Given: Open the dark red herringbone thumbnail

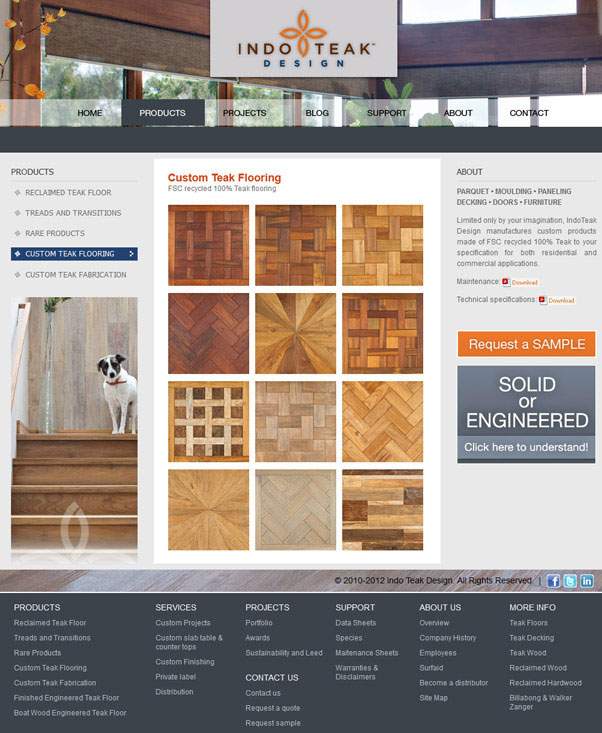Looking at the screenshot, I should pos(208,333).
